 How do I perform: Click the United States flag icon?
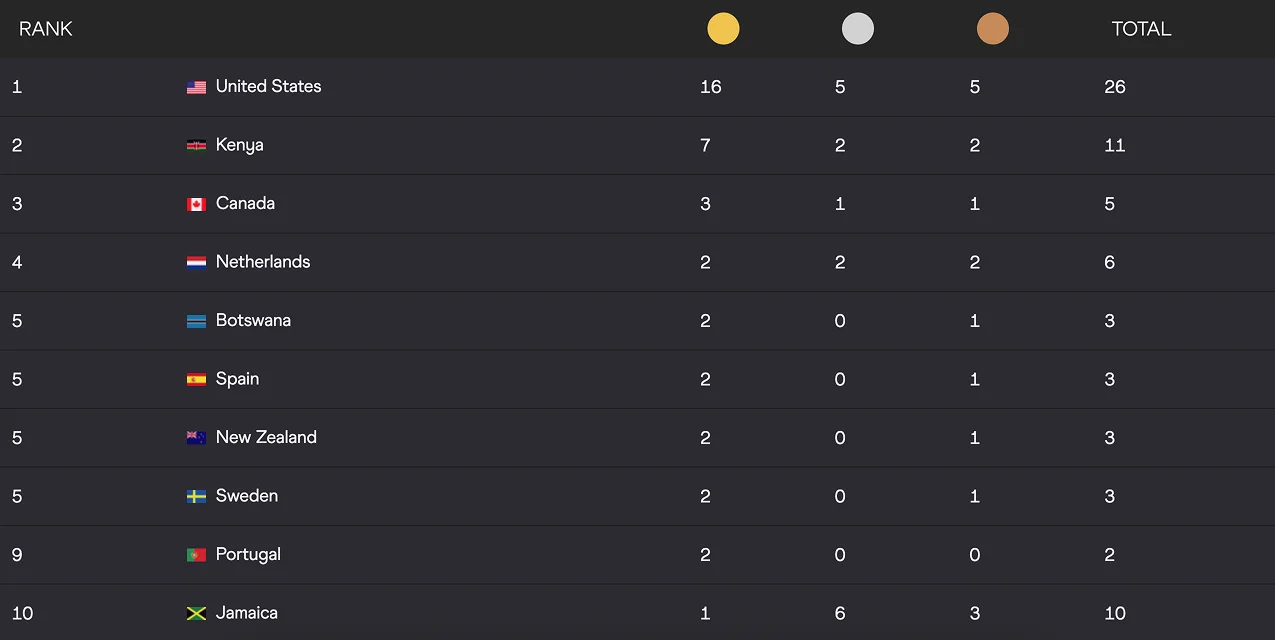coord(196,87)
